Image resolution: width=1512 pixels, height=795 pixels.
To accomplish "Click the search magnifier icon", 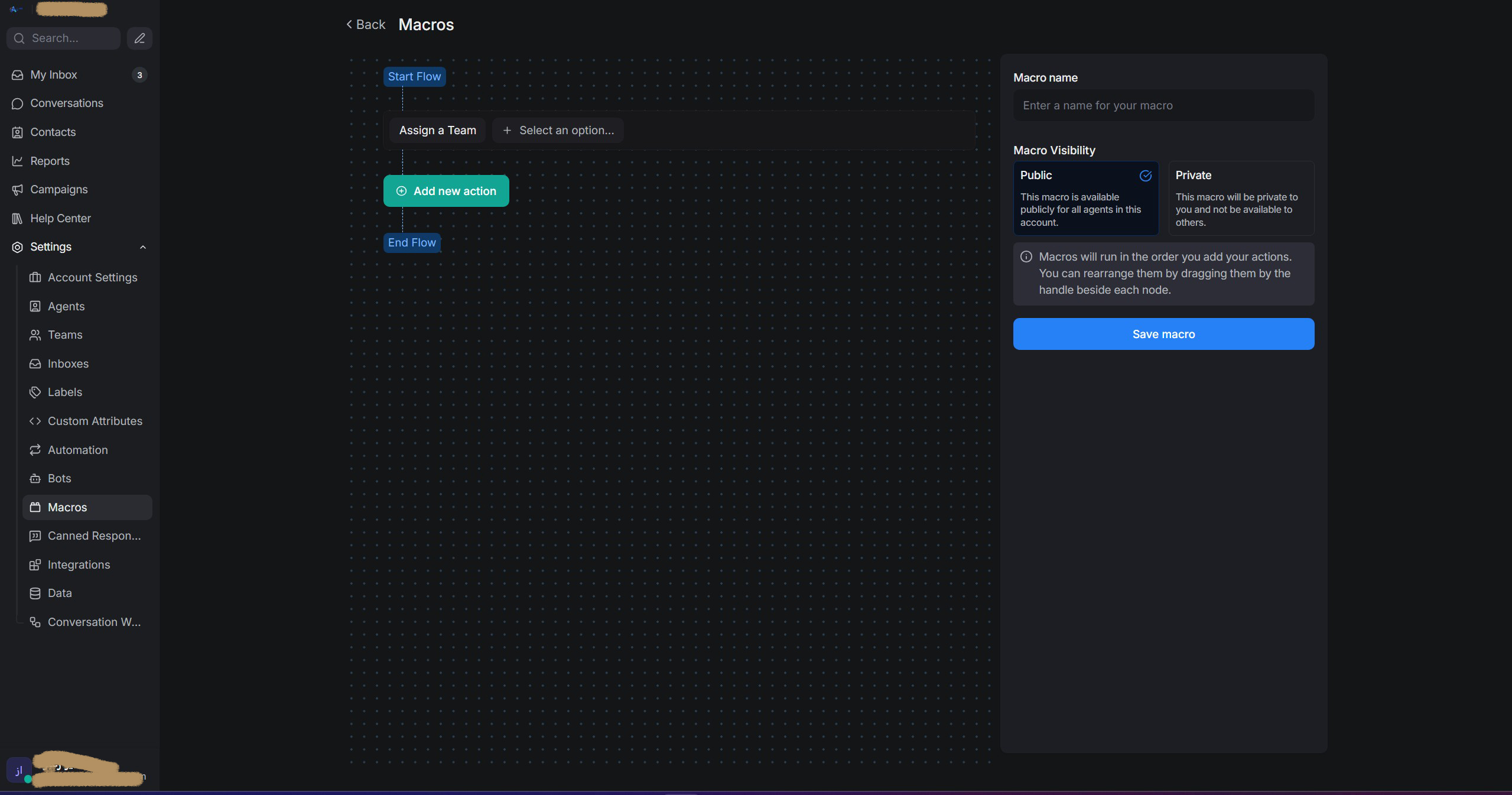I will point(19,38).
